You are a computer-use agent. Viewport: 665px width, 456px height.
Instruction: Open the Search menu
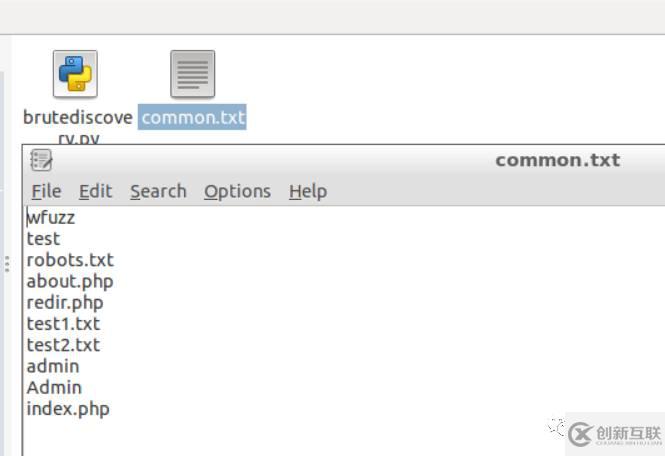point(158,191)
